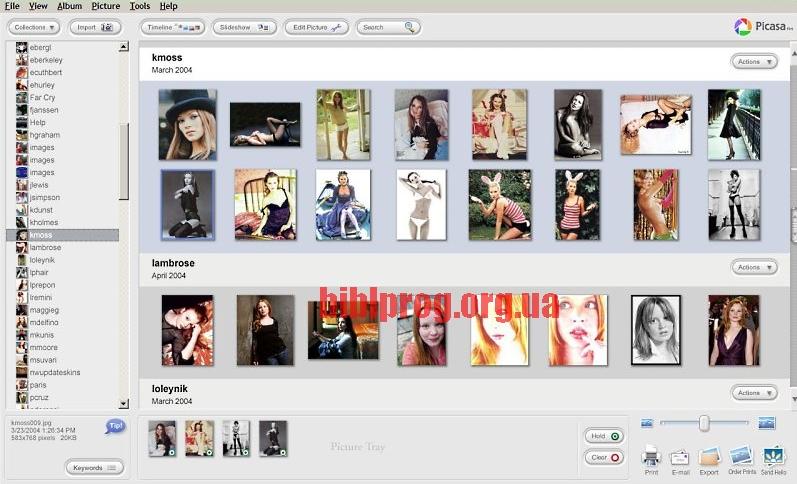Select kmoss thumbnail with black top hat
Image resolution: width=797 pixels, height=484 pixels.
click(188, 125)
